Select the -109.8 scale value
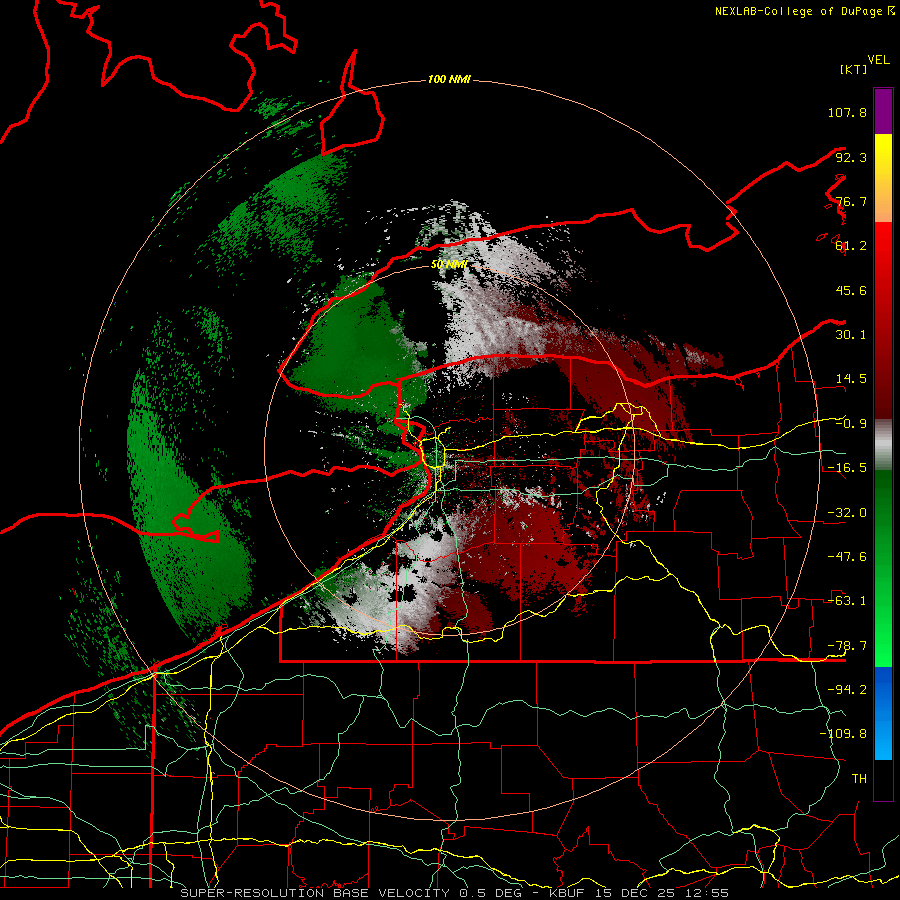Screen dimensions: 900x900 (x=843, y=734)
